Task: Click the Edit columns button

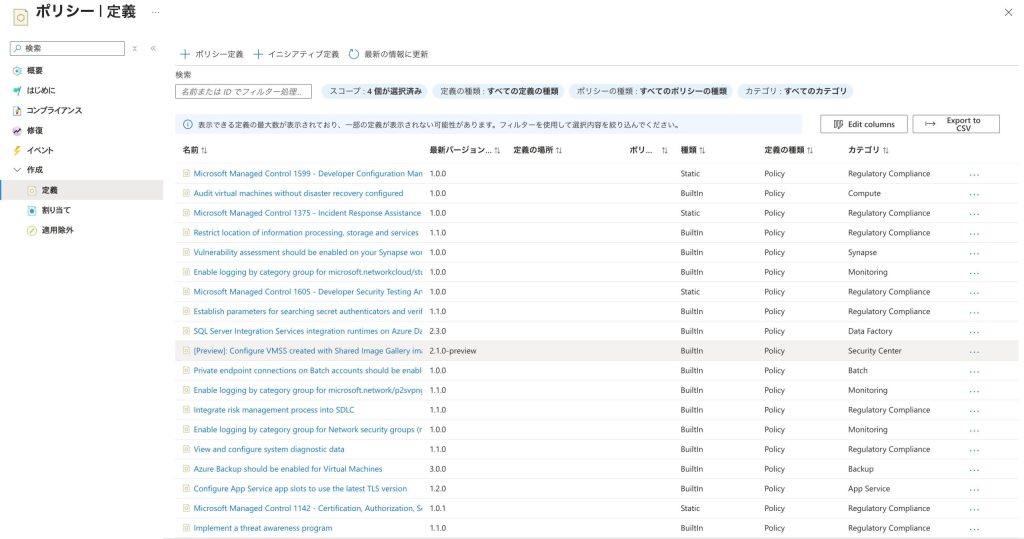Action: coord(864,124)
